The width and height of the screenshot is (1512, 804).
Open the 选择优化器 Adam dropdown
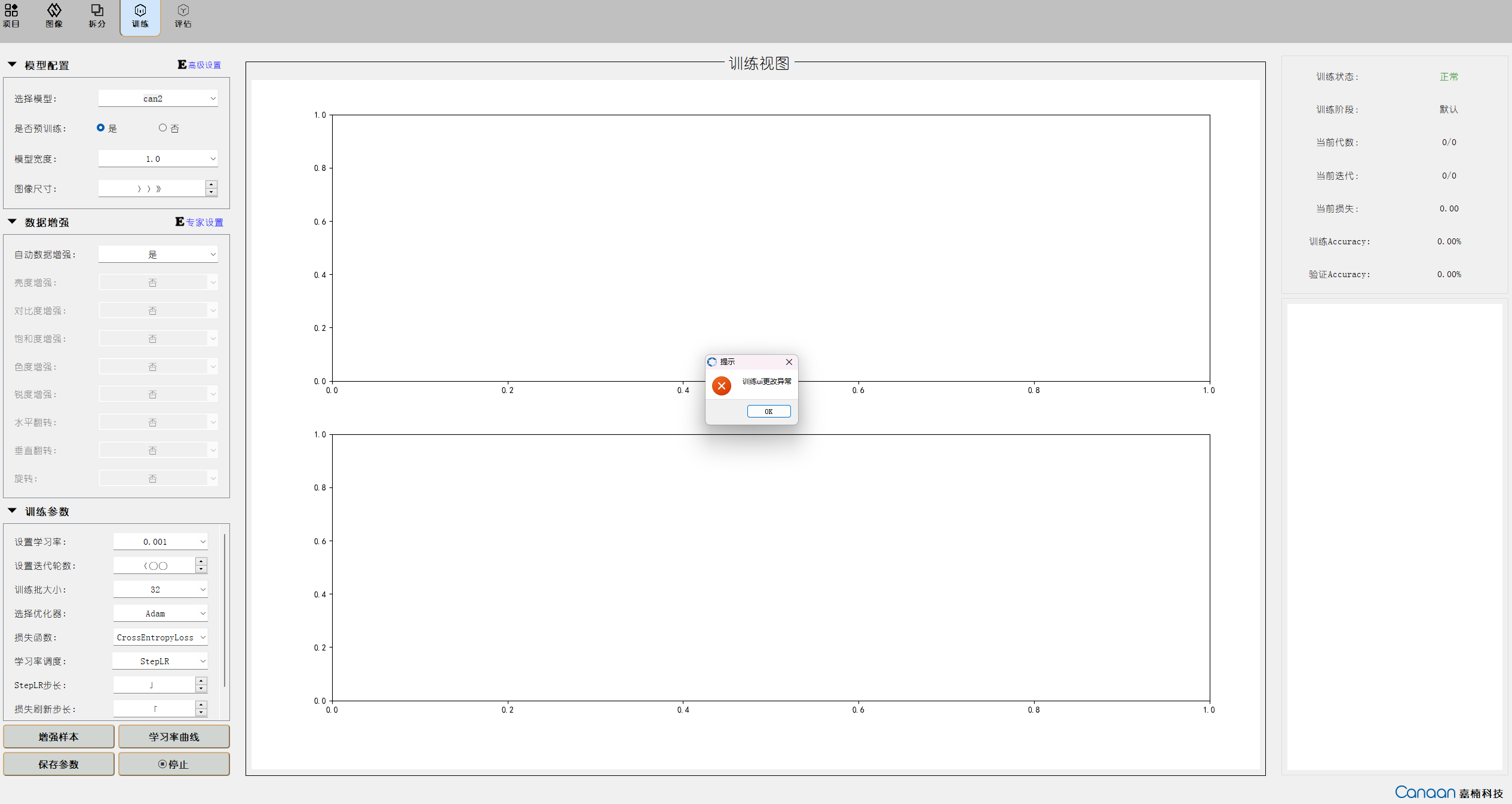[160, 613]
